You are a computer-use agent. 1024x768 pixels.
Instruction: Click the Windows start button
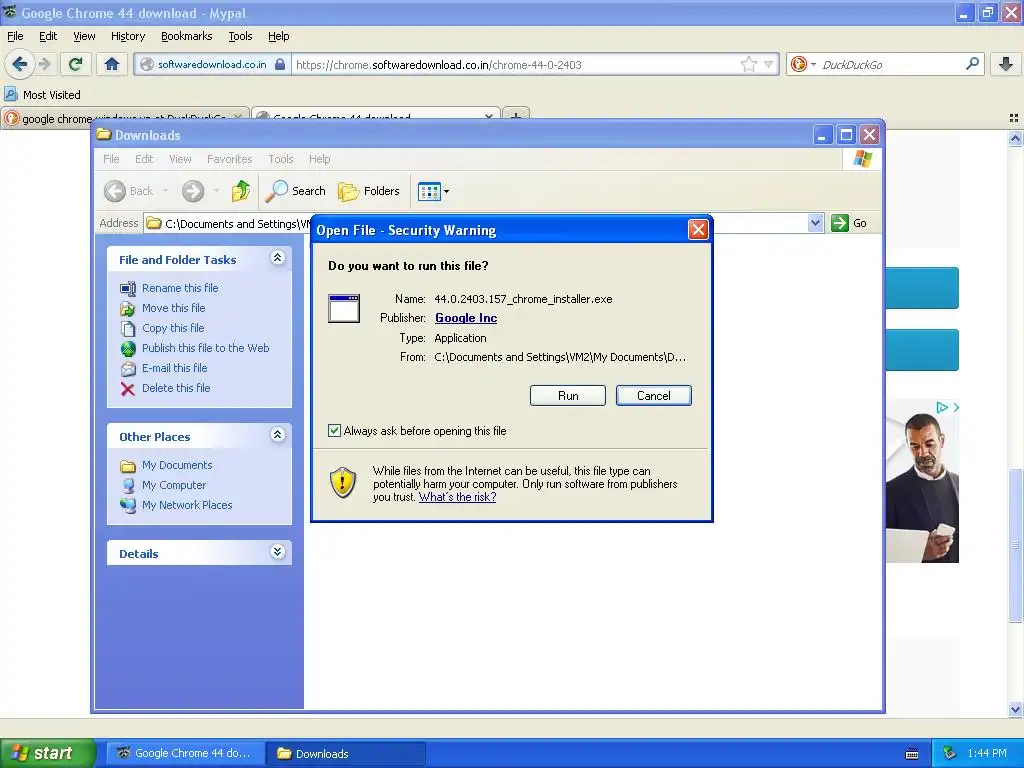(47, 753)
